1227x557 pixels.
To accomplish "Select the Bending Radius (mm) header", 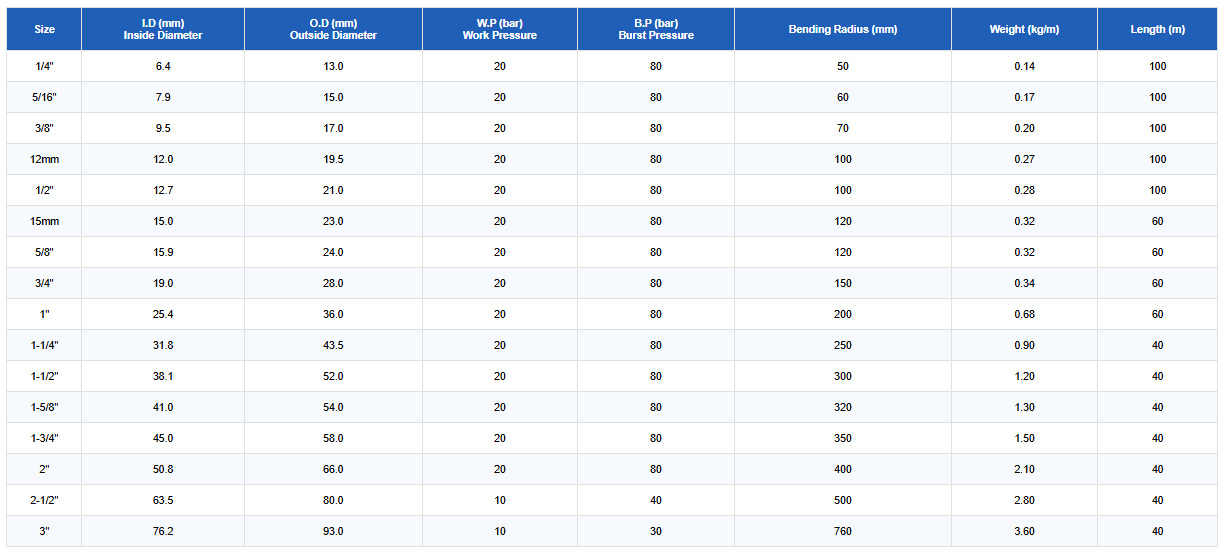I will pyautogui.click(x=843, y=29).
